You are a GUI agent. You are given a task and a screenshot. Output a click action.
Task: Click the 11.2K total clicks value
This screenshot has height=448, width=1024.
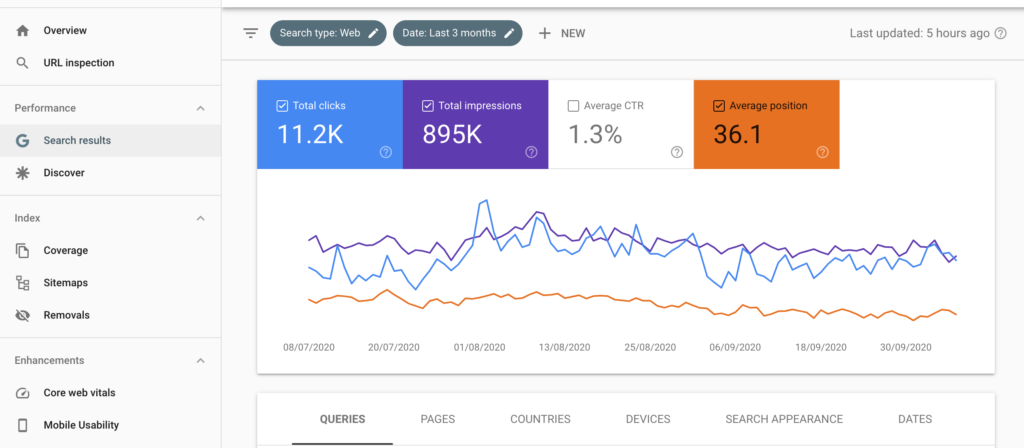click(x=310, y=135)
